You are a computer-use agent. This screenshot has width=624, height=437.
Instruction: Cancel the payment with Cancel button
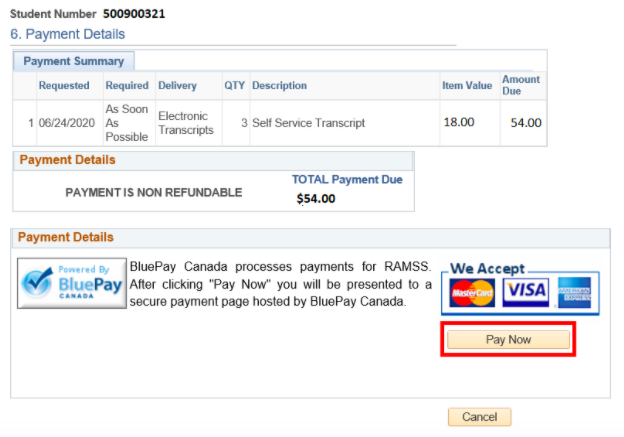click(479, 417)
